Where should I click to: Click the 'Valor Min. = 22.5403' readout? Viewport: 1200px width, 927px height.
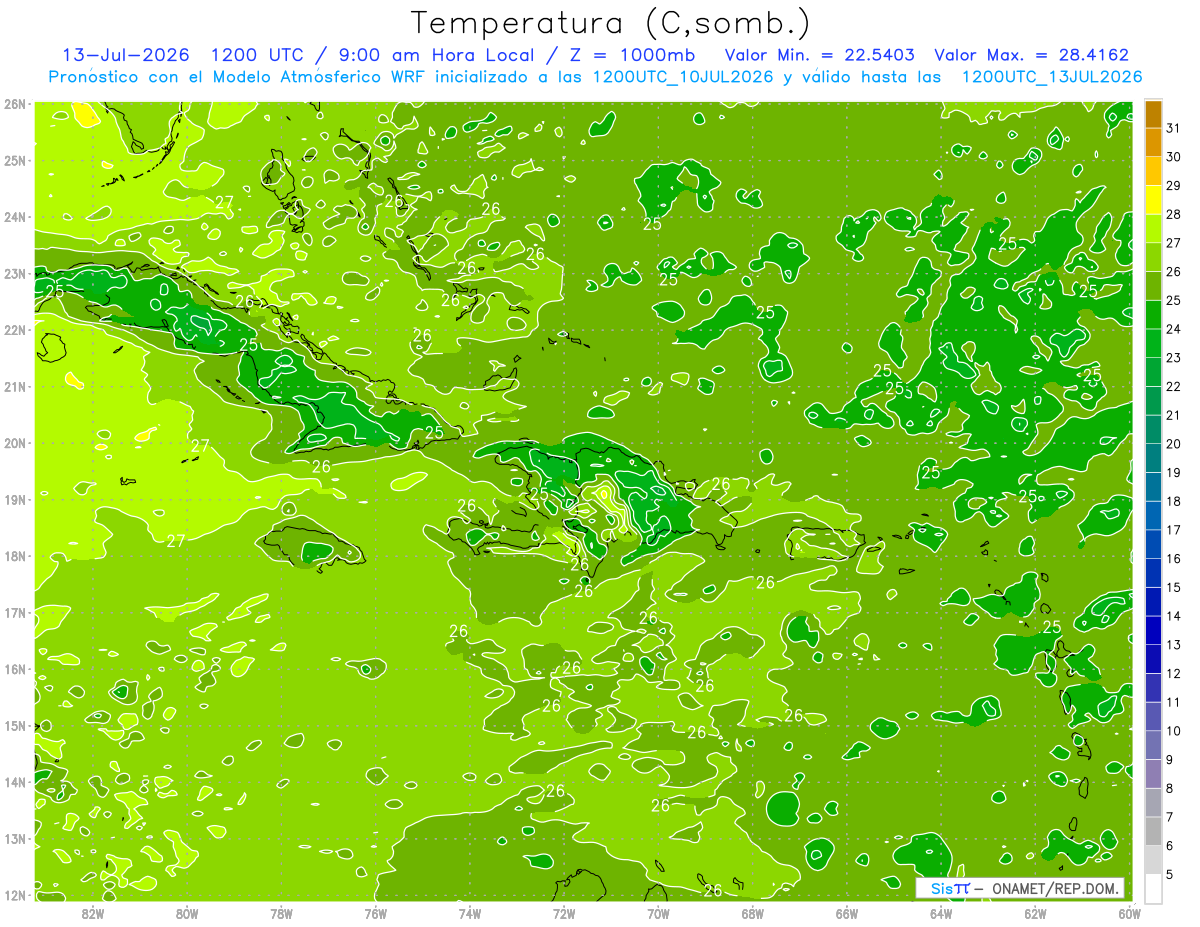pyautogui.click(x=819, y=55)
